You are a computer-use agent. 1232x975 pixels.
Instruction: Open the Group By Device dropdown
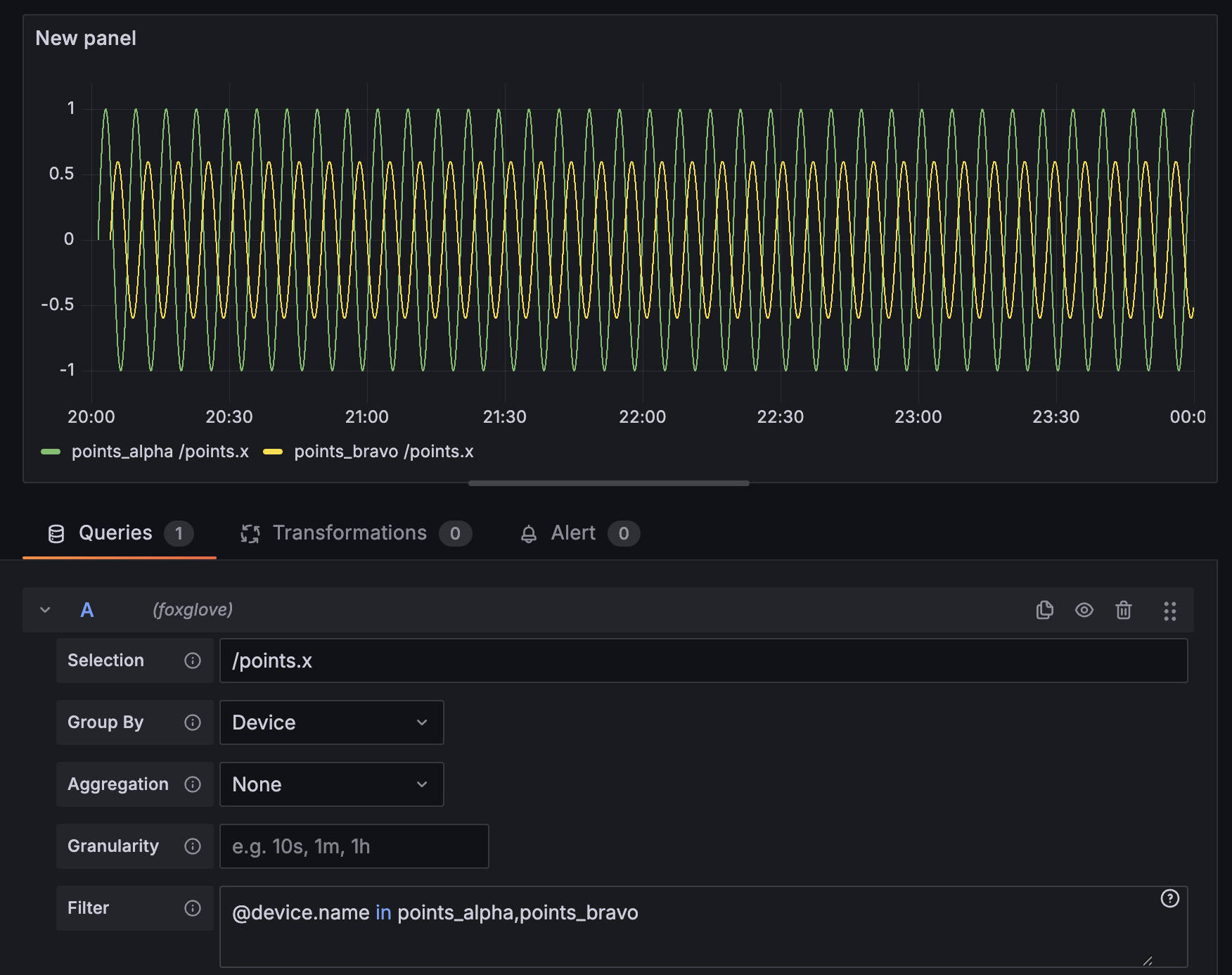tap(332, 722)
